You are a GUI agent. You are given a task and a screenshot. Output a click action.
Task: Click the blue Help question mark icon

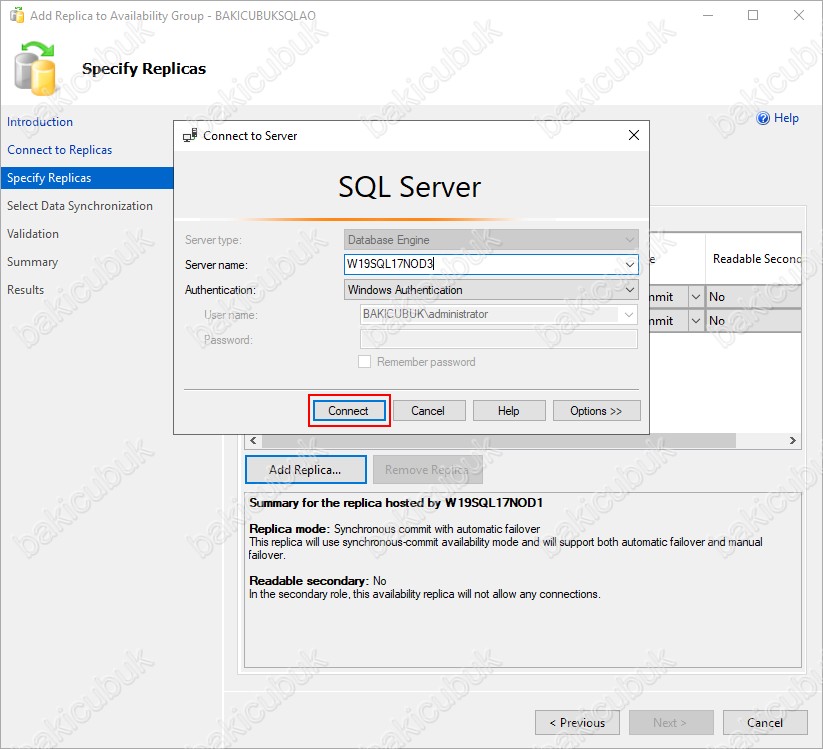click(763, 118)
